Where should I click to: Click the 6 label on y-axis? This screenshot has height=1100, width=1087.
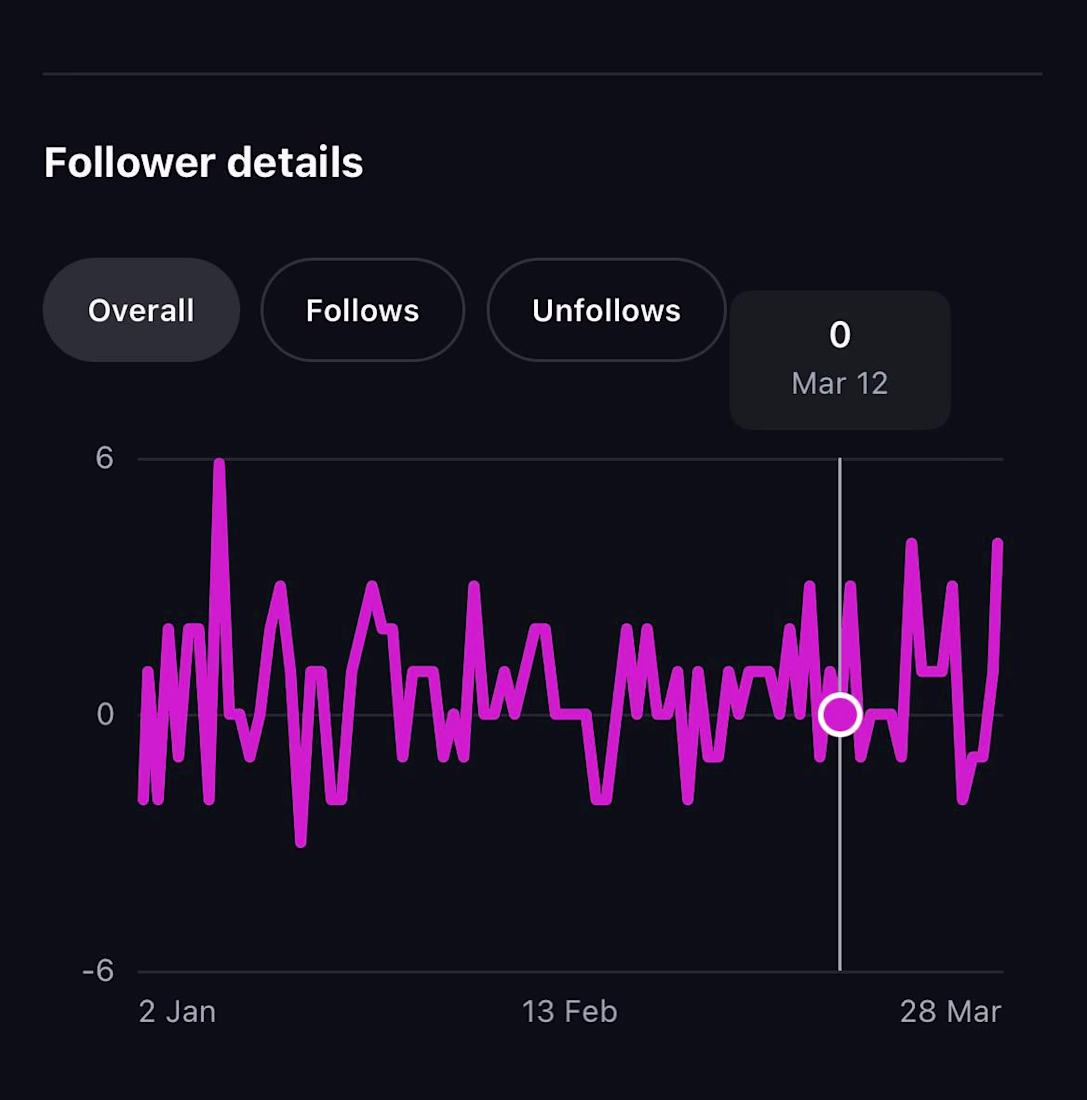coord(104,458)
